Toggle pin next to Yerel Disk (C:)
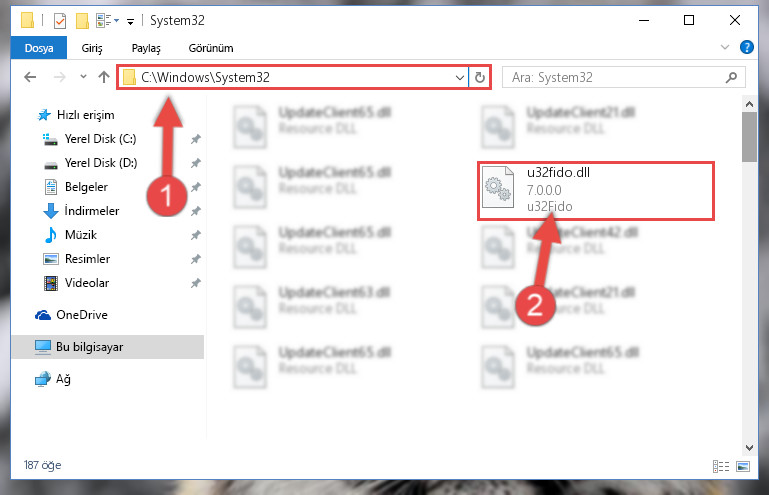769x495 pixels. tap(196, 139)
